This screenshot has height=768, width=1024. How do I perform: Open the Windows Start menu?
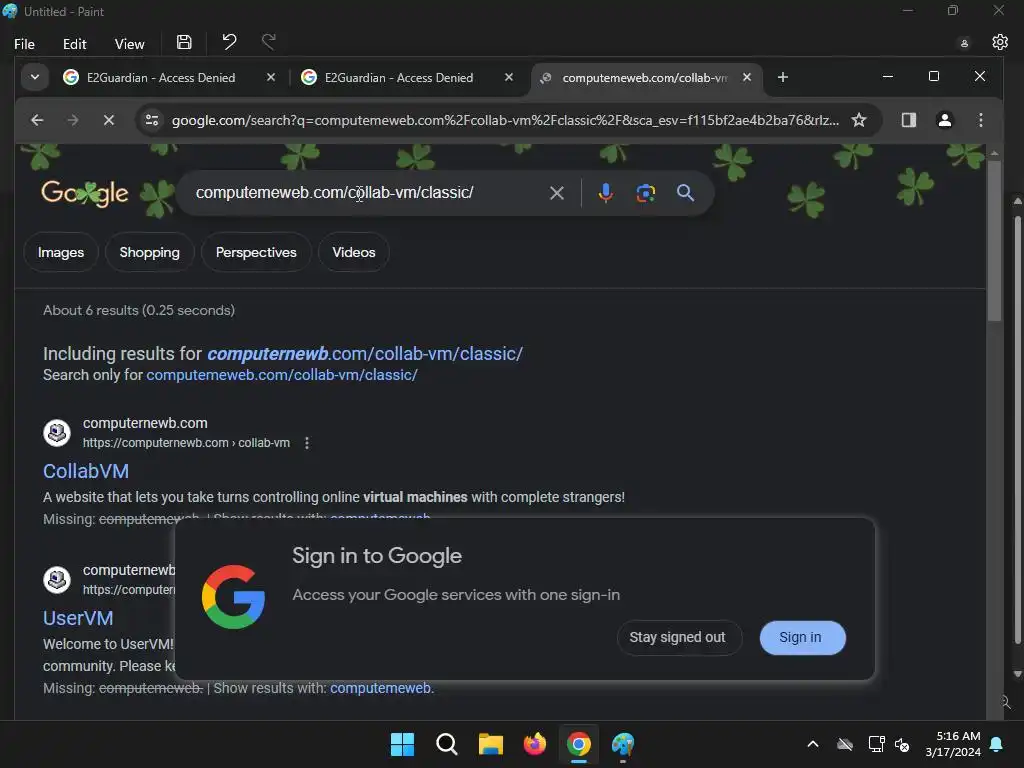(402, 744)
